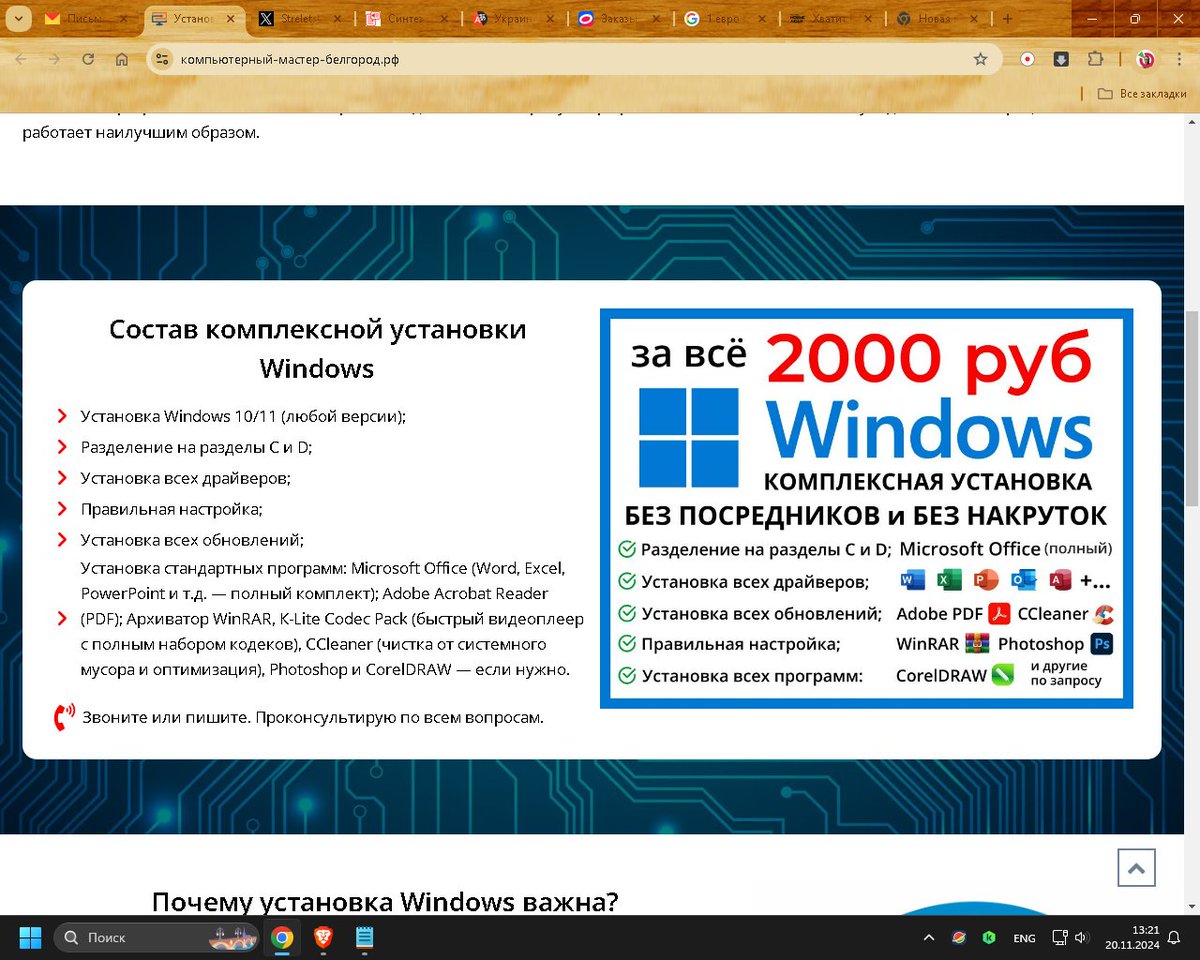Click the scroll-to-top arrow button
1200x960 pixels.
point(1136,868)
